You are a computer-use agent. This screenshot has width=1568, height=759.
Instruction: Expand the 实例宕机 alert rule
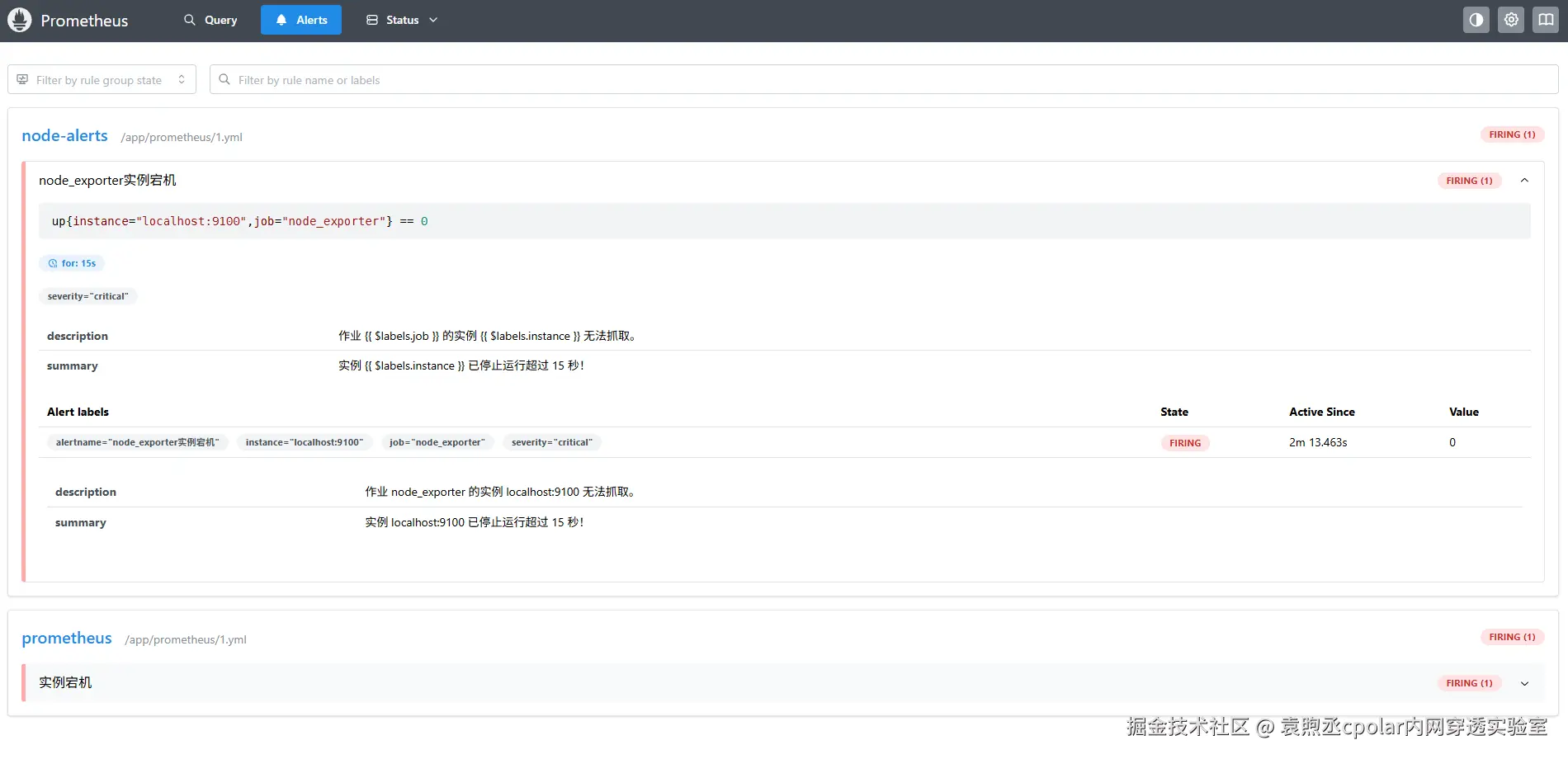pos(1524,683)
